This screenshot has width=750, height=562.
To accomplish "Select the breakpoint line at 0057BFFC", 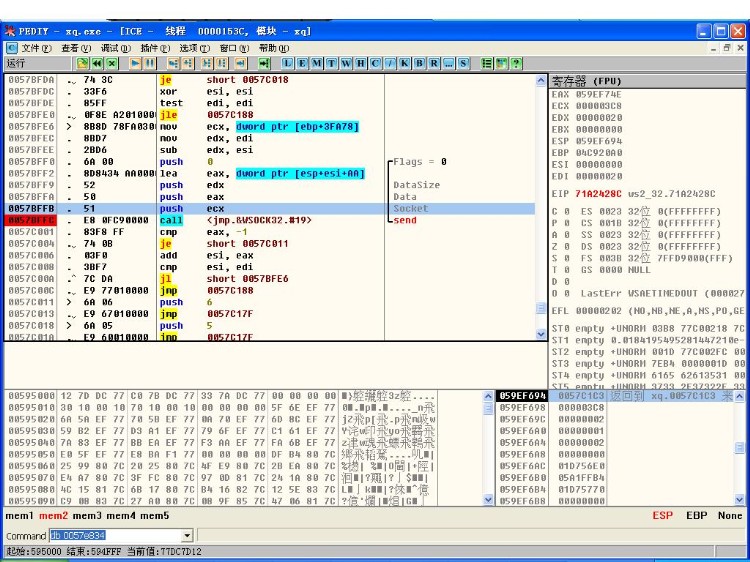I will click(269, 220).
